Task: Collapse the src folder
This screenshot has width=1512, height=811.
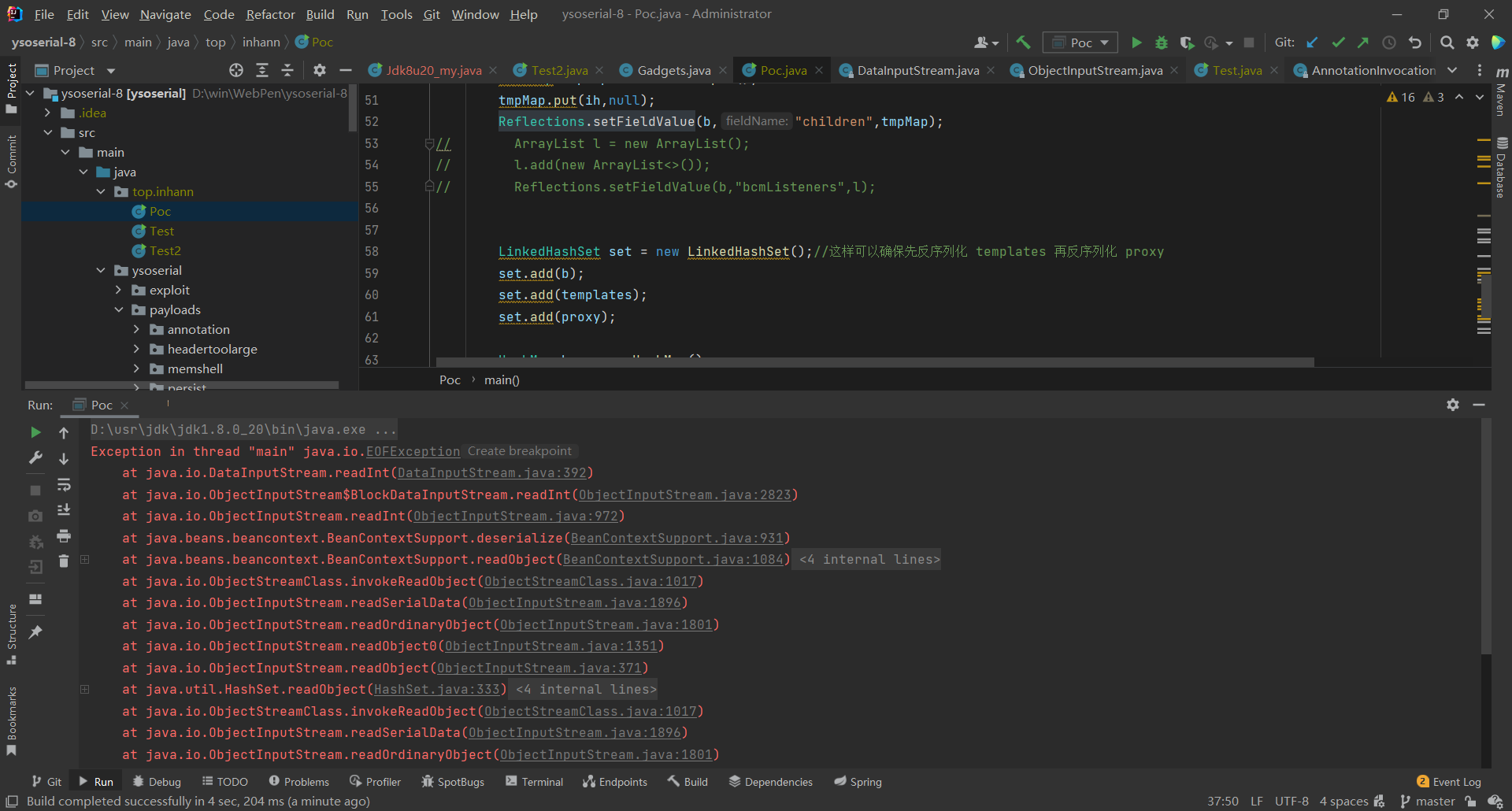Action: [48, 132]
